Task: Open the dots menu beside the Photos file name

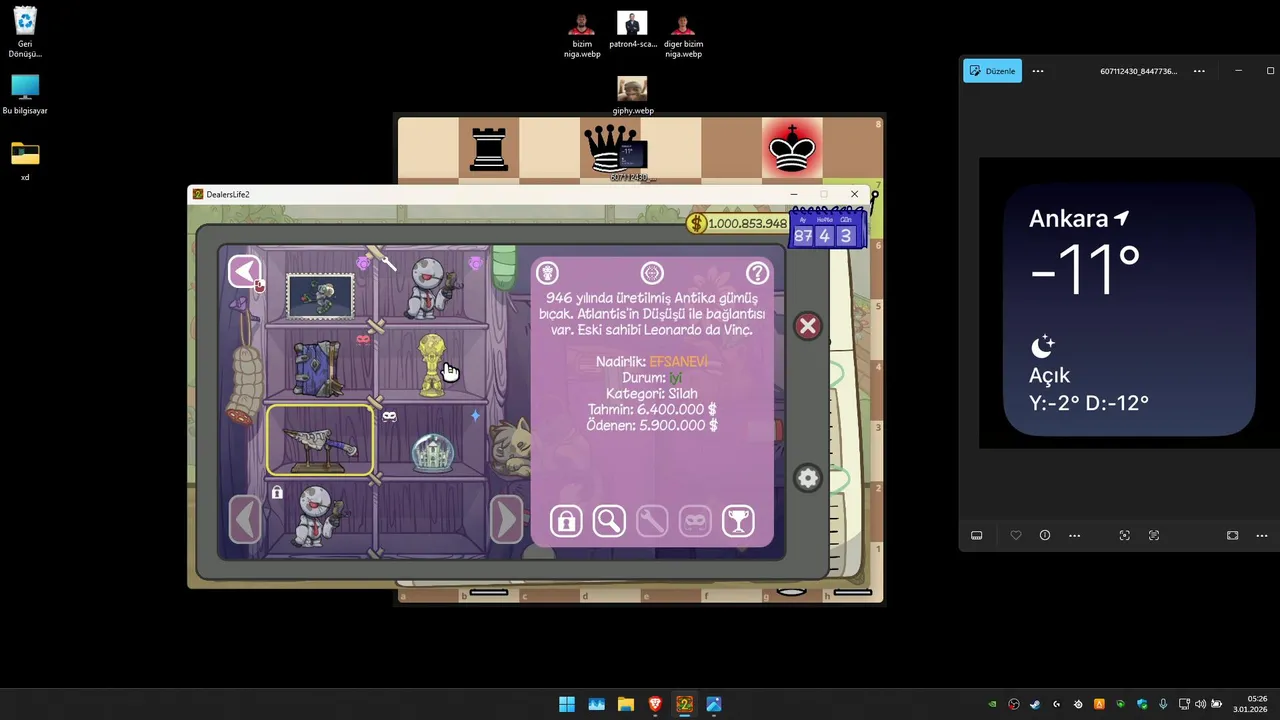Action: [x=1199, y=71]
